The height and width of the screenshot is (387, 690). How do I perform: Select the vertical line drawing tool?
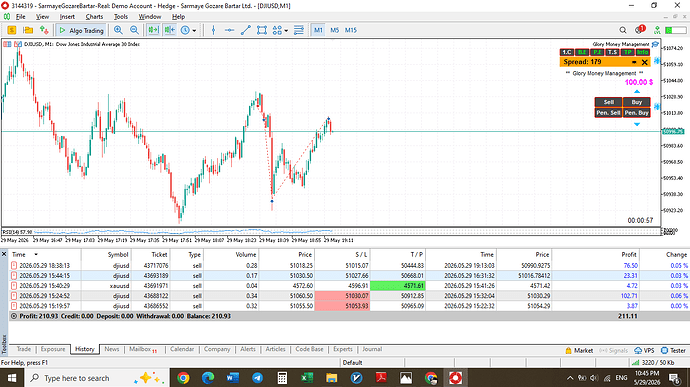[x=213, y=30]
